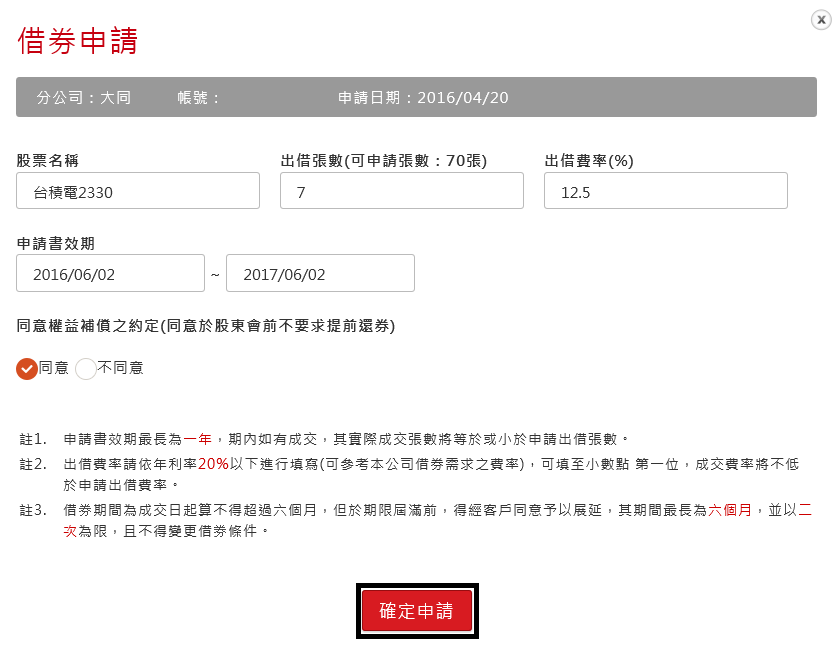Viewport: 832px width, 647px height.
Task: Open the end date field 2017/06/02
Action: (320, 273)
